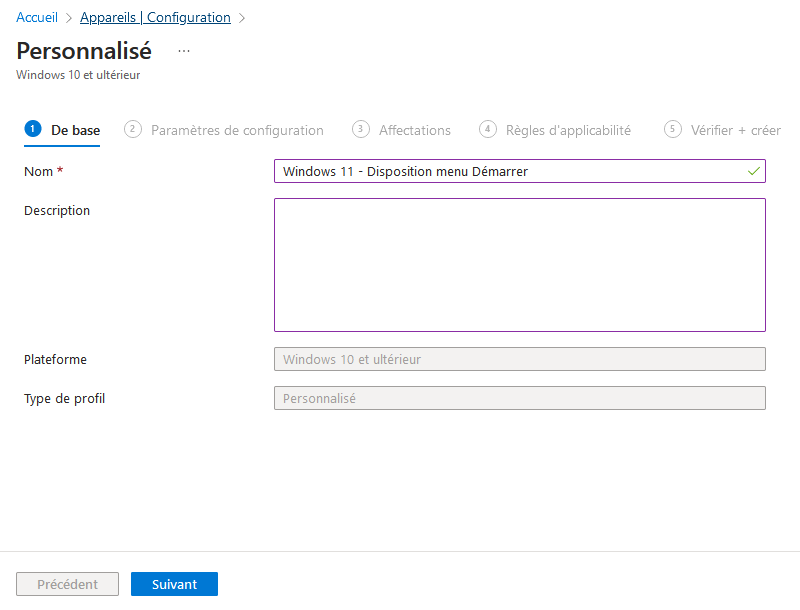This screenshot has height=610, width=800.
Task: Select step circle 3 of the wizard
Action: pos(360,129)
